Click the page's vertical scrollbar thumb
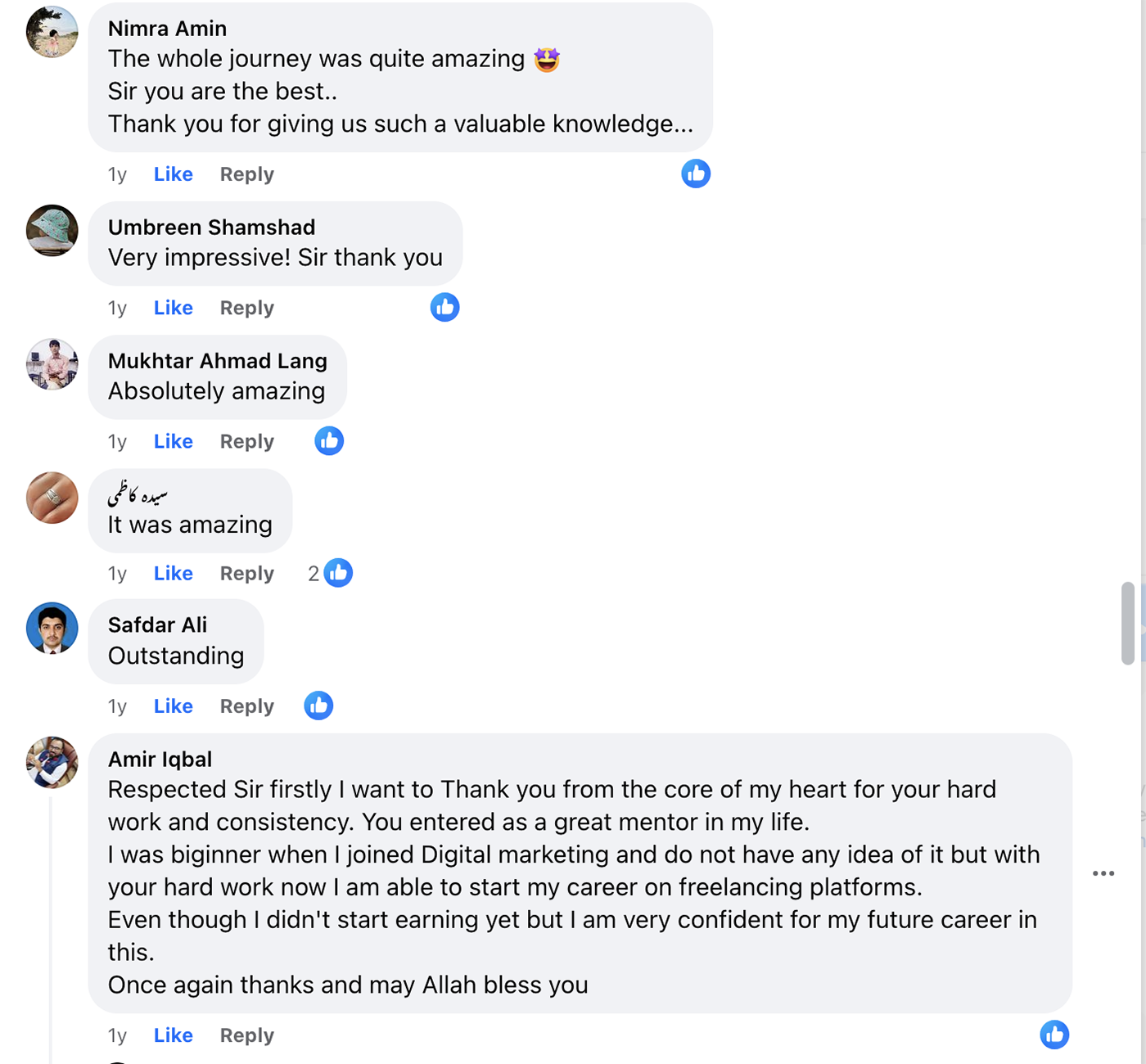 pos(1128,622)
